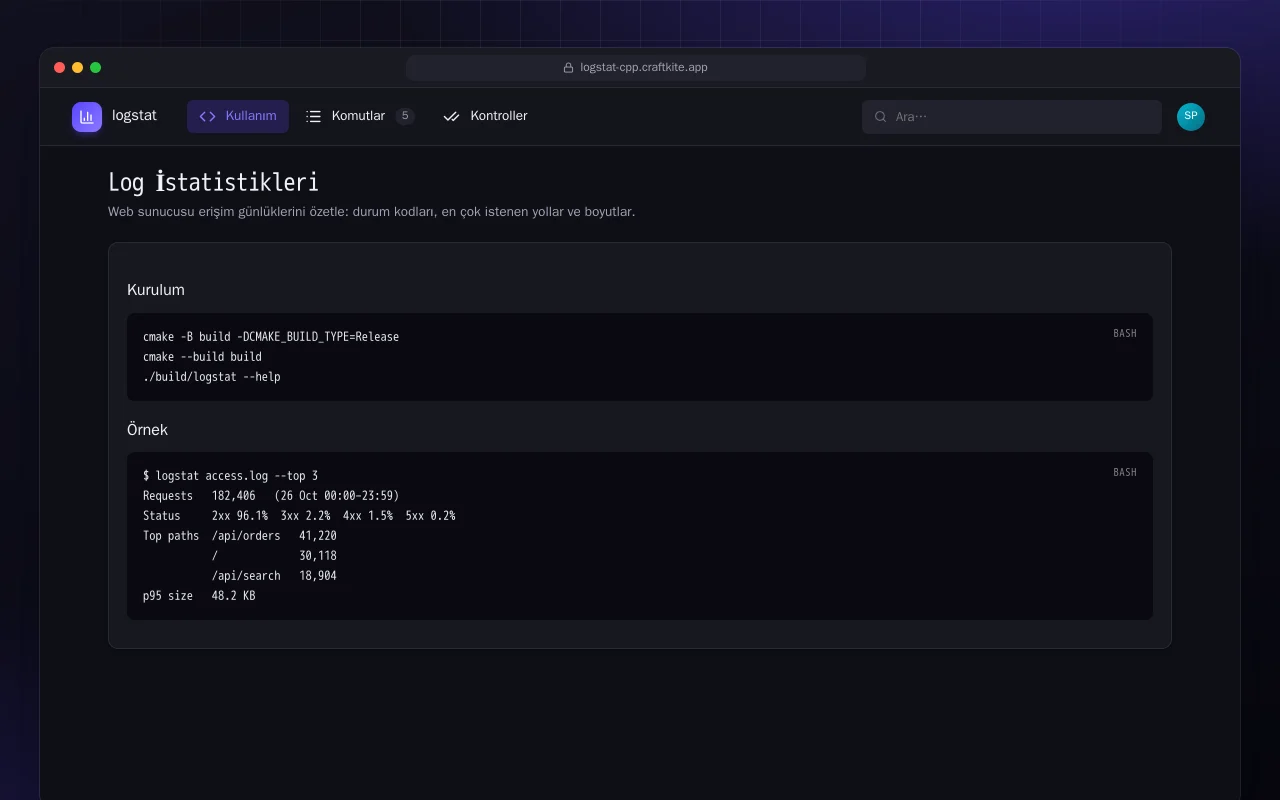Go to the Kontroller tab
The width and height of the screenshot is (1280, 800).
(485, 116)
